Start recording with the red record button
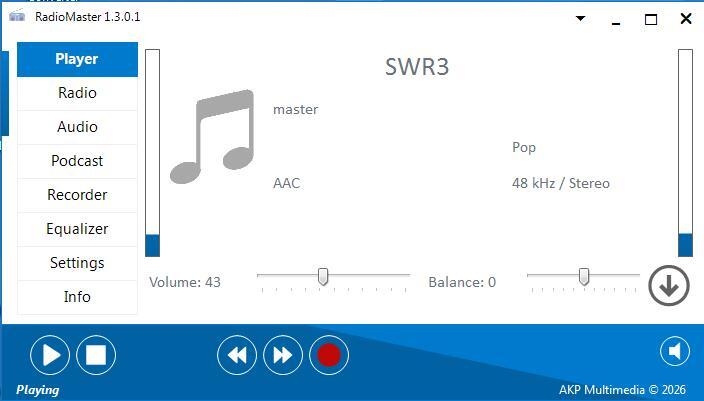The height and width of the screenshot is (401, 704). click(329, 354)
